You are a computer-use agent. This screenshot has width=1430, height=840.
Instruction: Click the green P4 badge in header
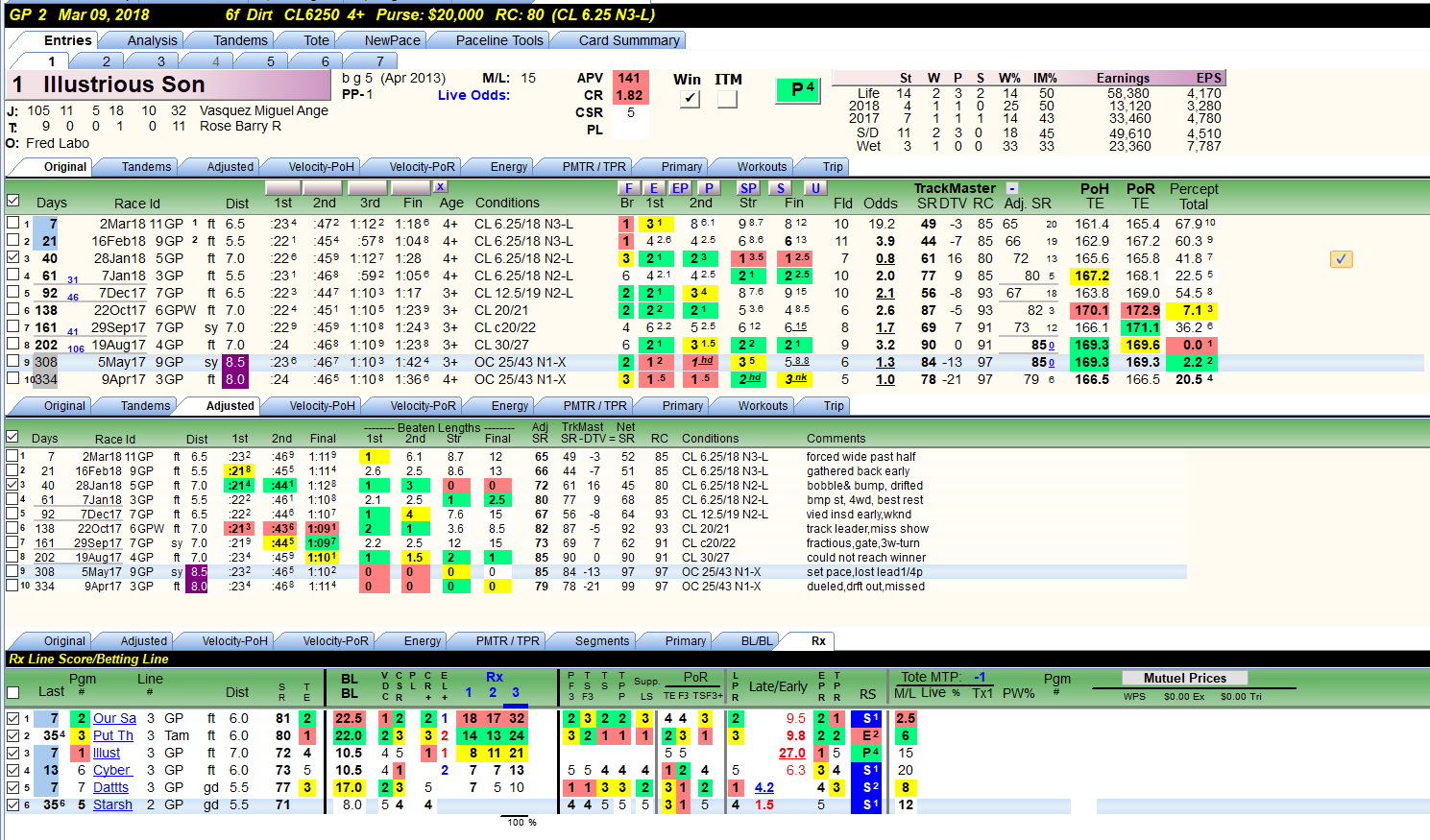796,90
